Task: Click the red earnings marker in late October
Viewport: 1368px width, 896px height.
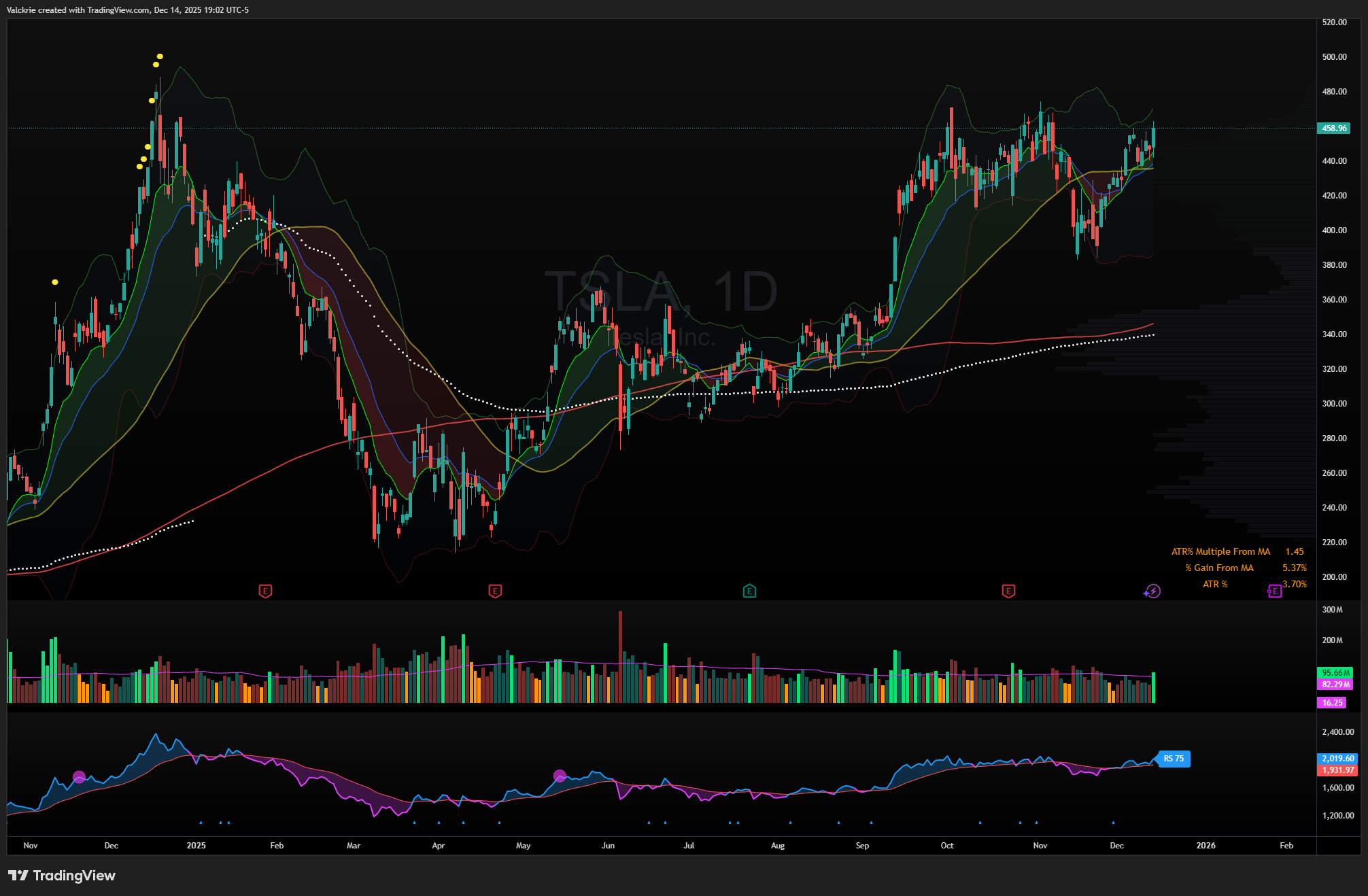Action: click(1008, 591)
